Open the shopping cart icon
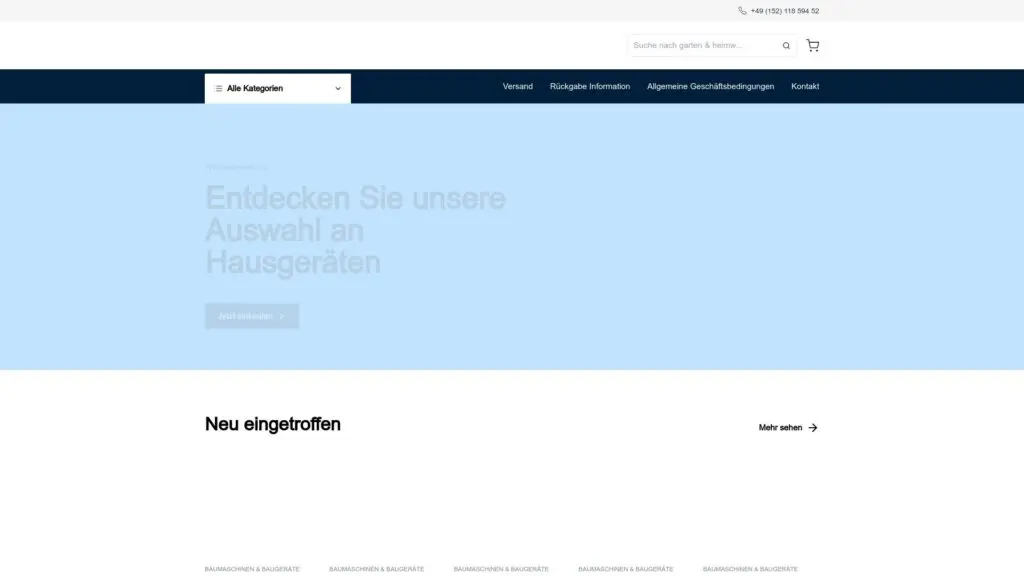1024x576 pixels. click(812, 45)
